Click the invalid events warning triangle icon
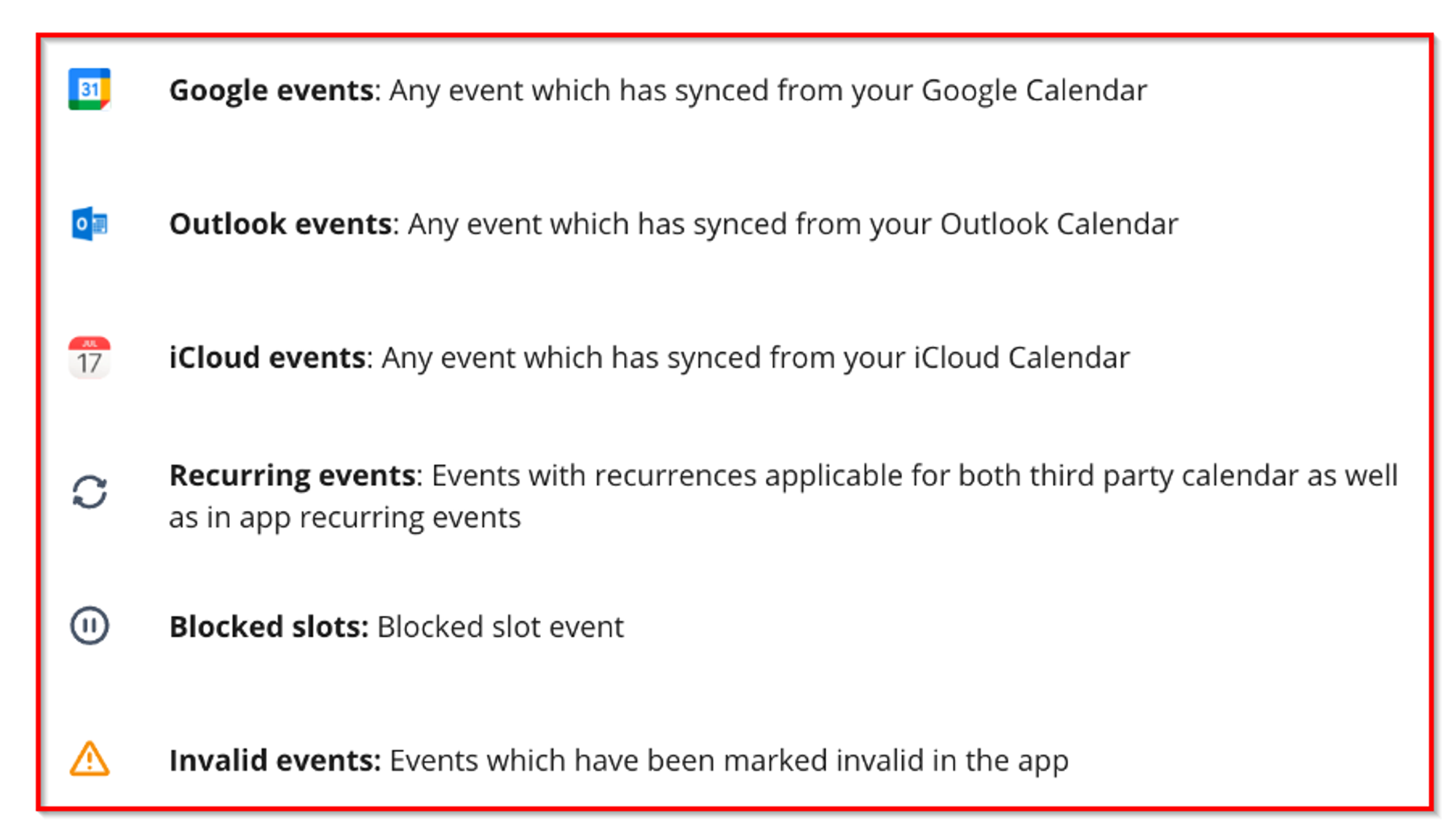Screen dimensions: 1456x837 click(90, 759)
